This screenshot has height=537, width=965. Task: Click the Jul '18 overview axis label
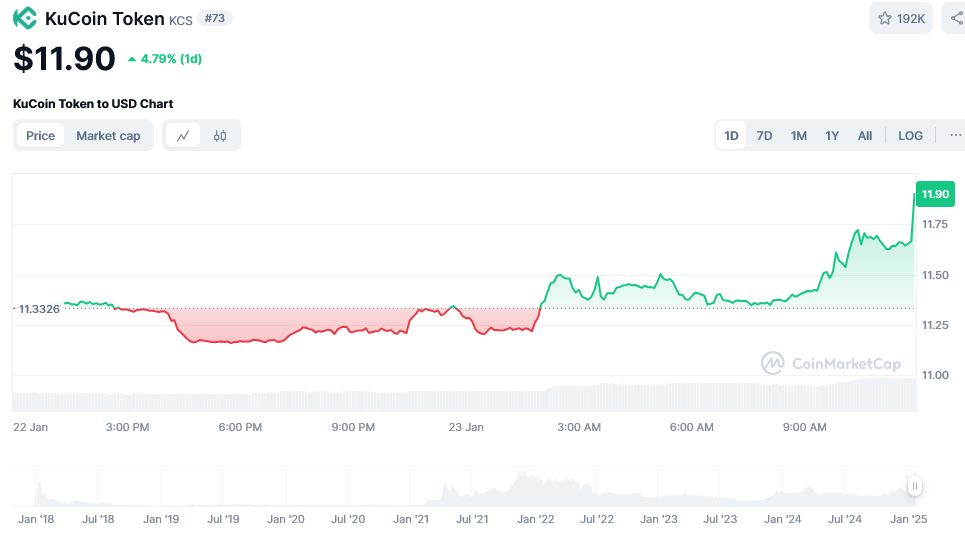98,519
